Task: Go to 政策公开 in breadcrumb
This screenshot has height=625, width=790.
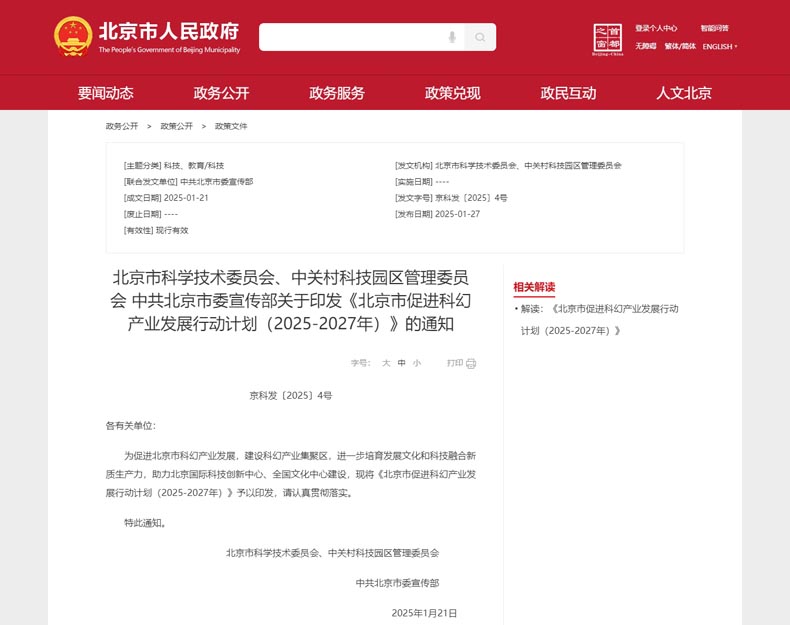Action: [176, 126]
